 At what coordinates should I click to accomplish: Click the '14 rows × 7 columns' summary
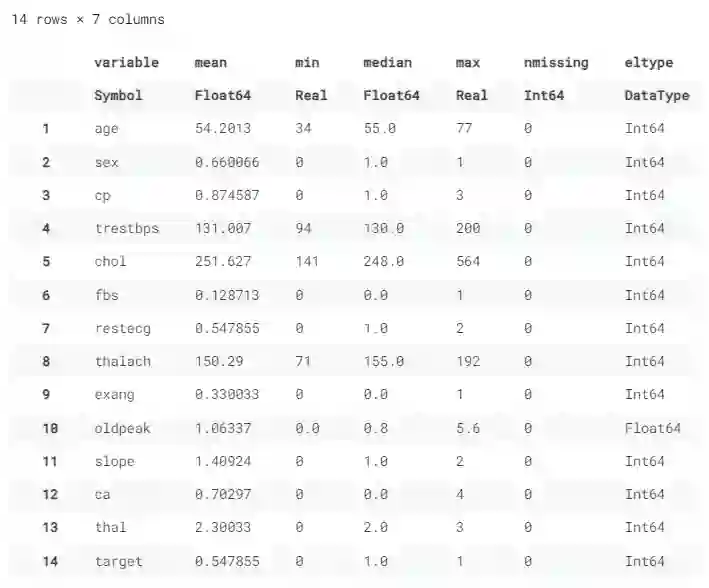88,19
